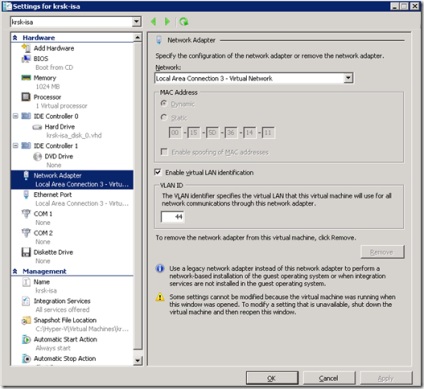Select the "None" text under DVD Drive
The image size is (424, 389).
(54, 165)
